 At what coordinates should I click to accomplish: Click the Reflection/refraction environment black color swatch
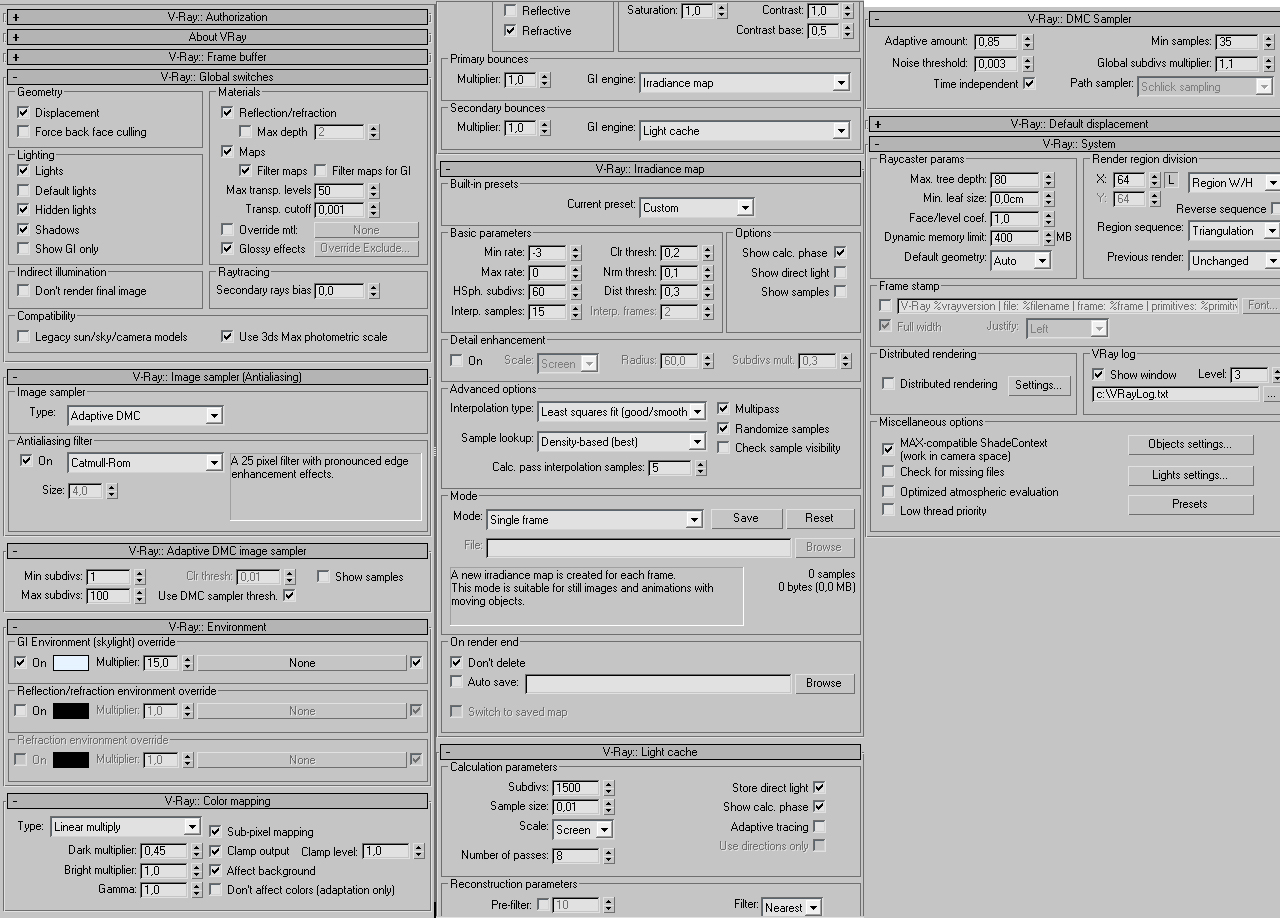(71, 711)
